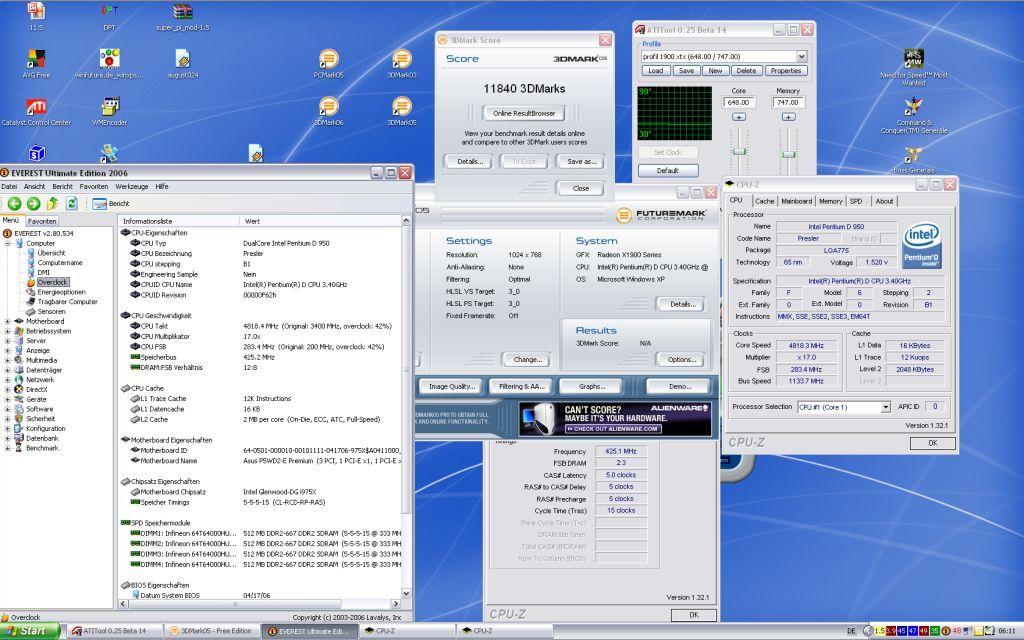The image size is (1024, 640).
Task: Click Image Quality button in 3DMark05
Action: coord(451,387)
